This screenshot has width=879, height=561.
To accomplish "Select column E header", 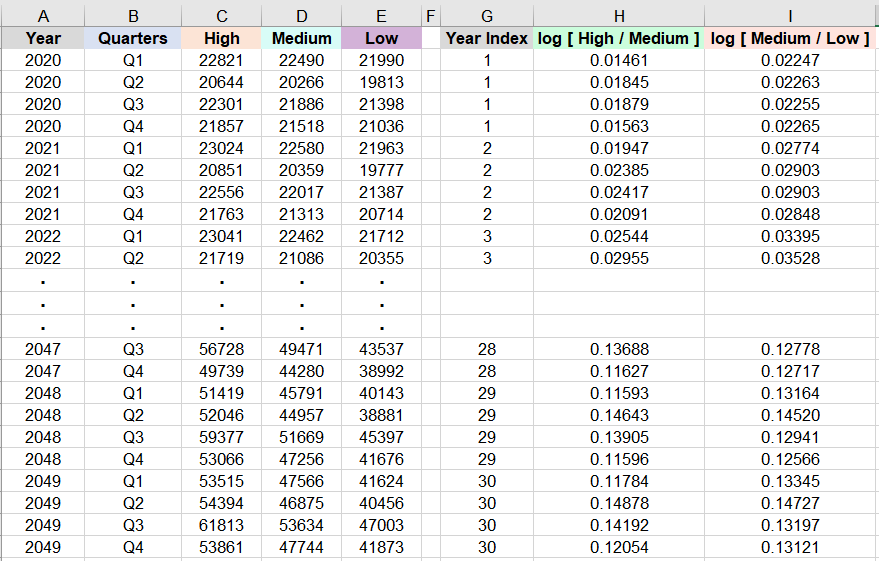I will 381,16.
